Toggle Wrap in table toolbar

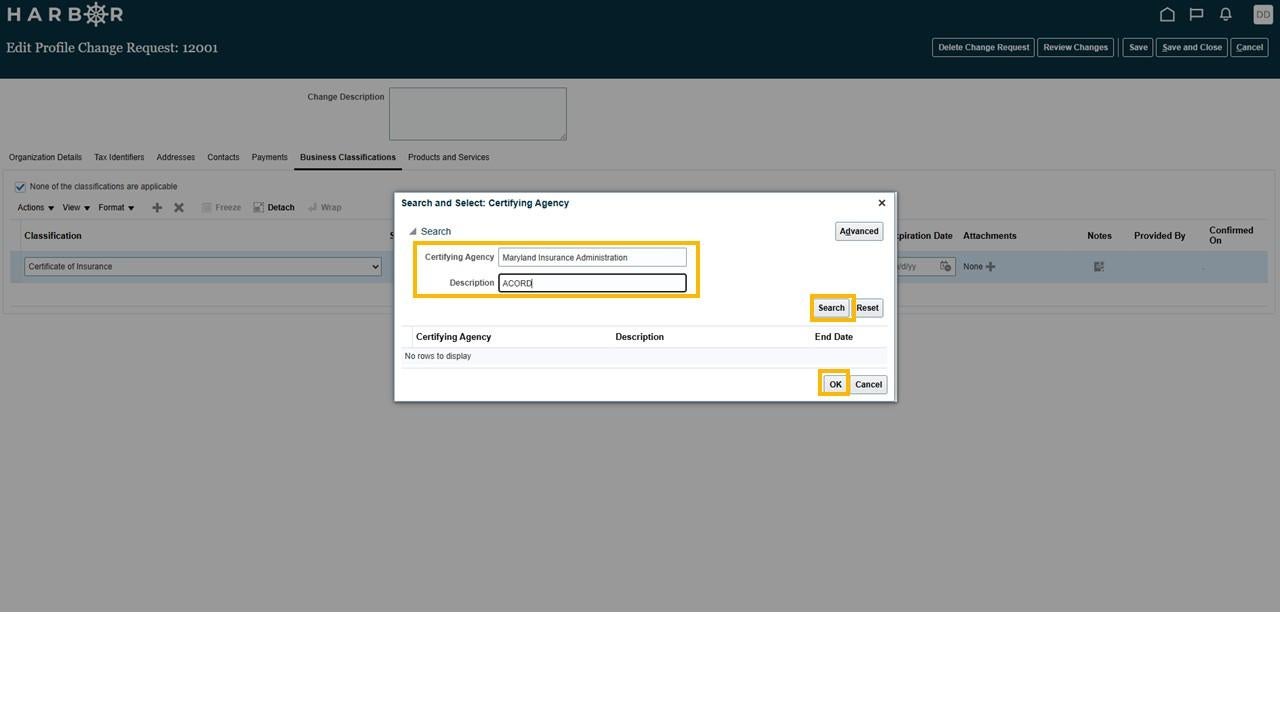coord(324,208)
